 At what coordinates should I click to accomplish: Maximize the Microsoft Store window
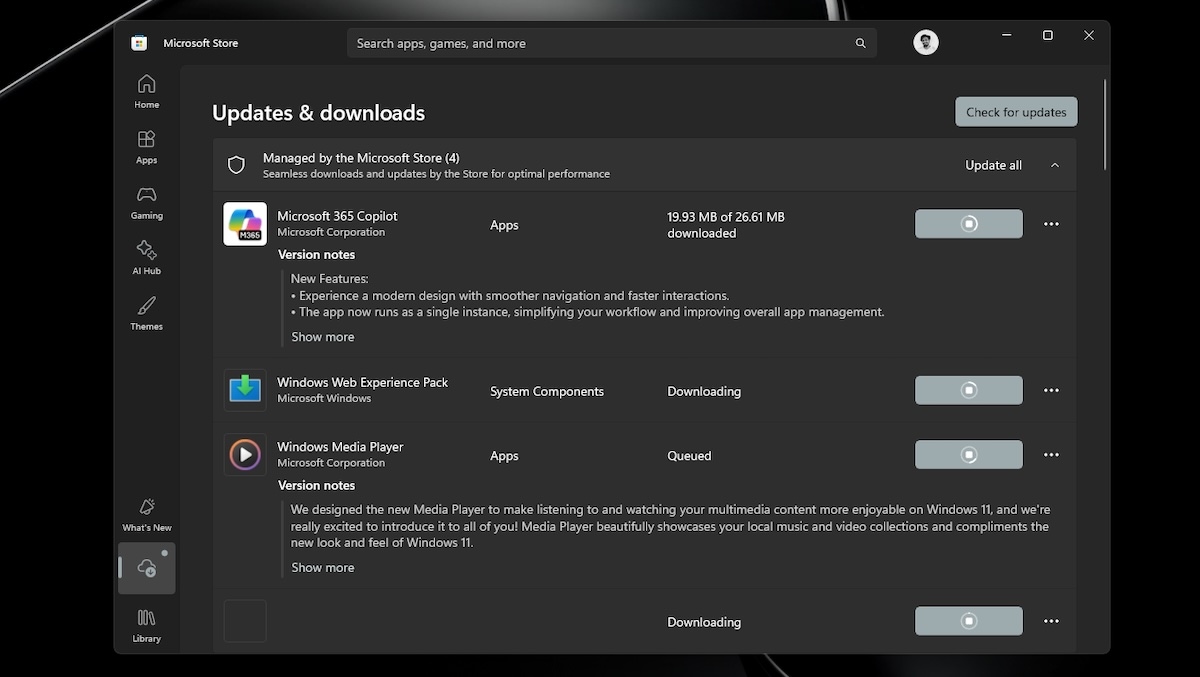[x=1047, y=35]
